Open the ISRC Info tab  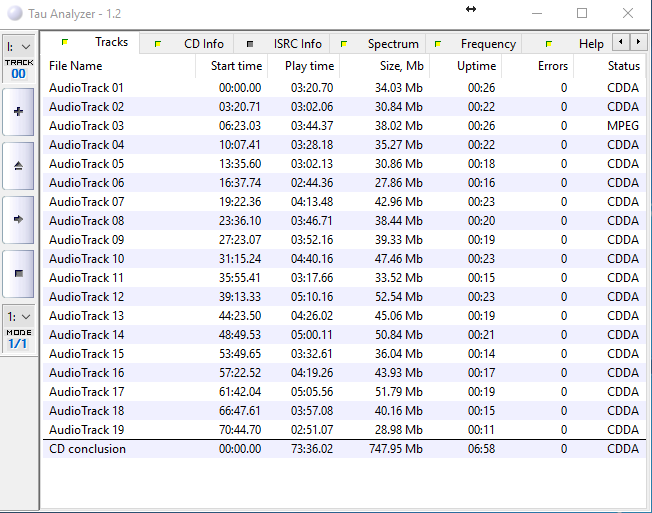(x=282, y=44)
